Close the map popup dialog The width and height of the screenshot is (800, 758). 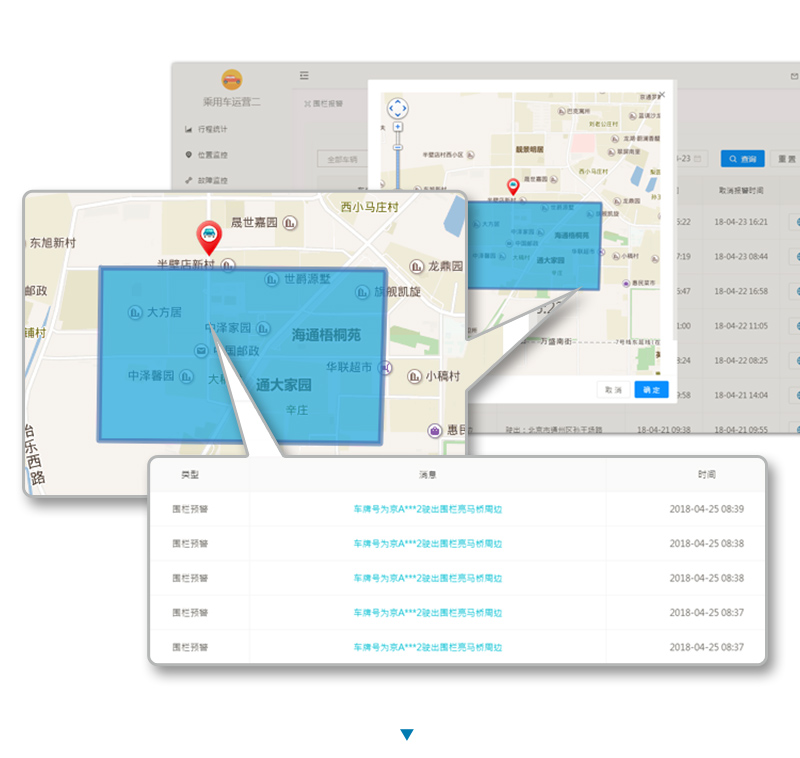[660, 95]
